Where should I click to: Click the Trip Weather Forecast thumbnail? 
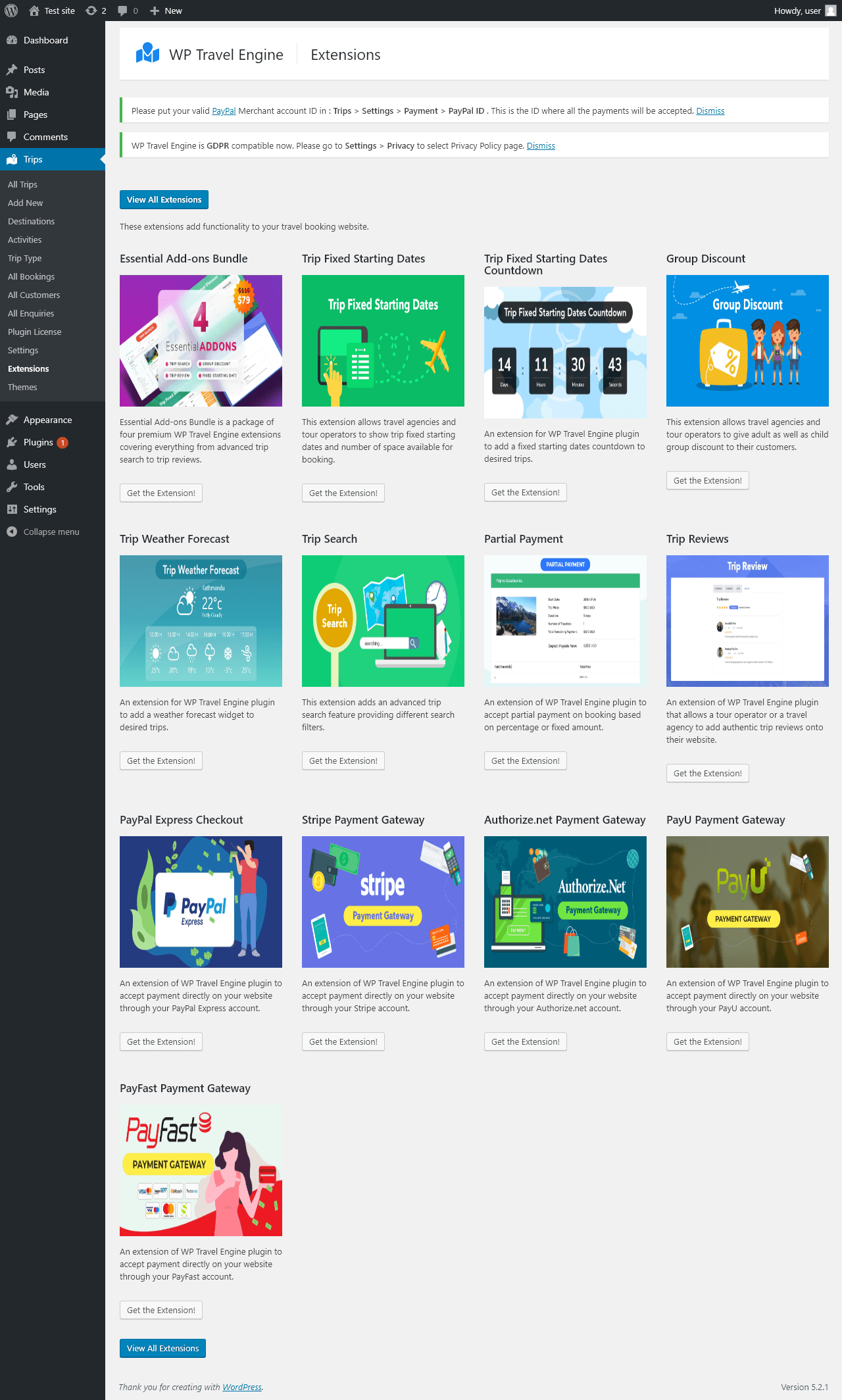pyautogui.click(x=201, y=621)
